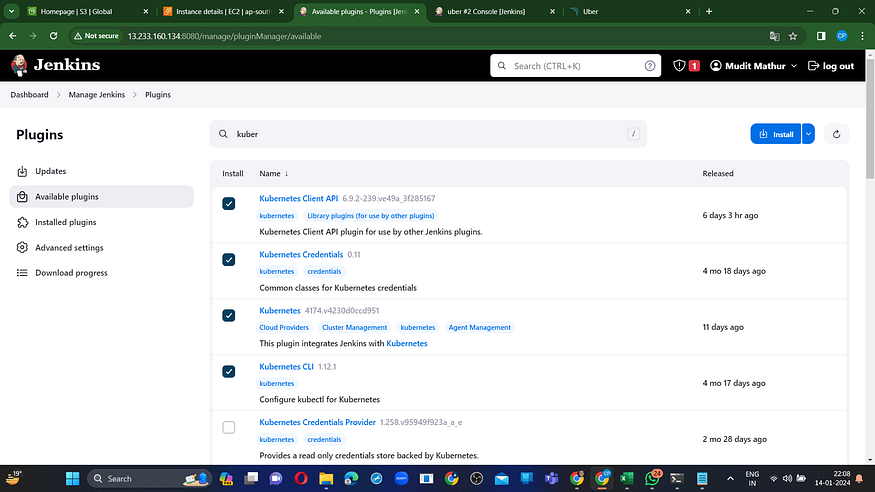Click the Library plugins tag

click(371, 216)
